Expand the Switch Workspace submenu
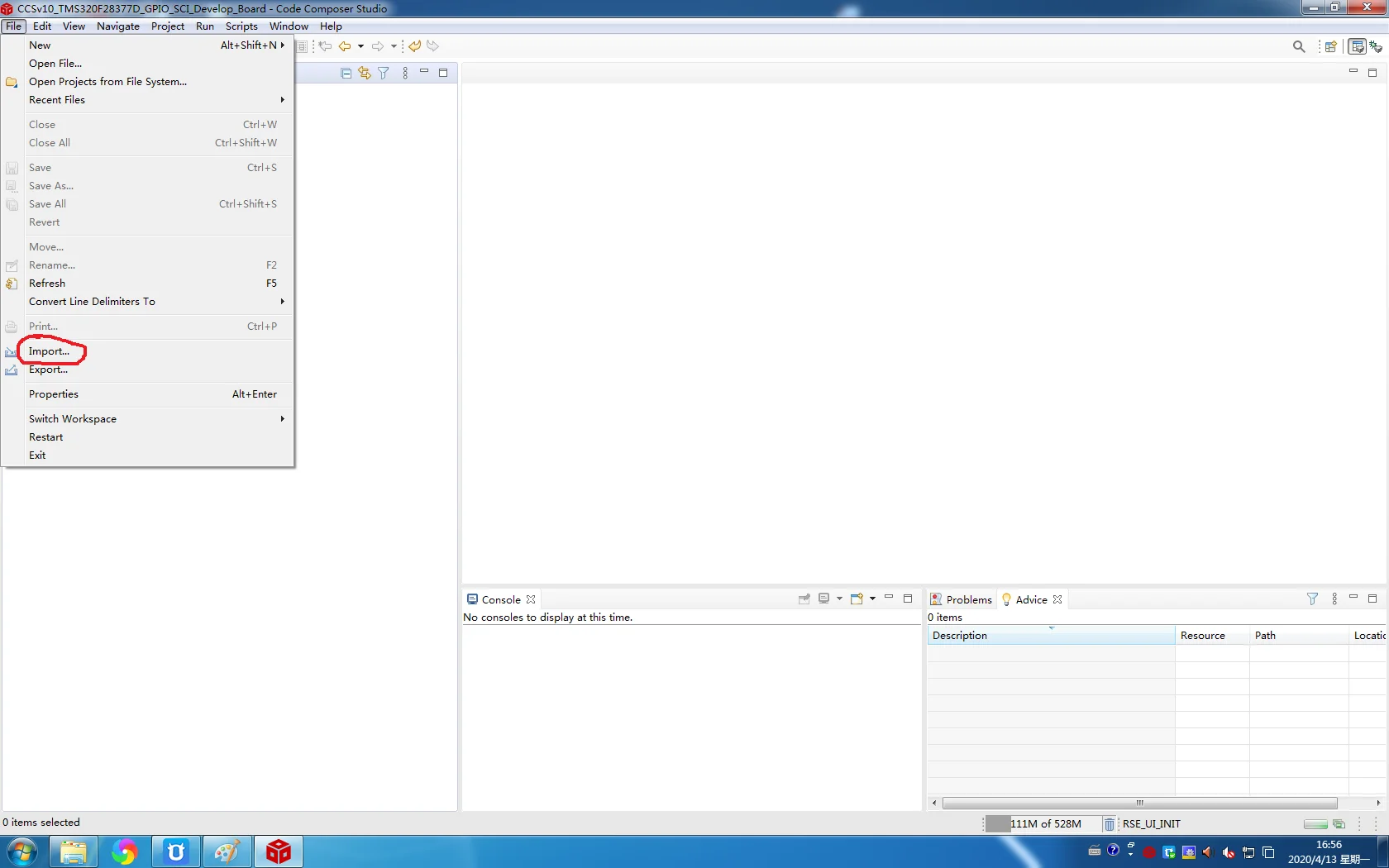The image size is (1389, 868). tap(148, 419)
